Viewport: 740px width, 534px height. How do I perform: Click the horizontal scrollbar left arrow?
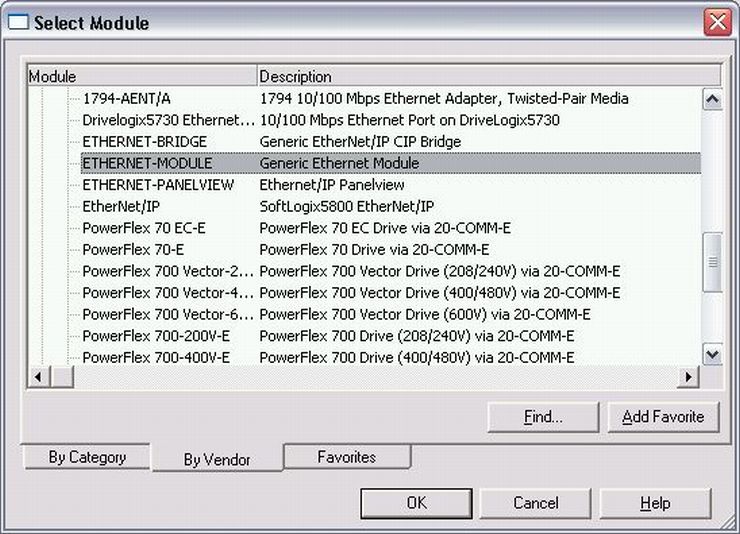point(39,377)
